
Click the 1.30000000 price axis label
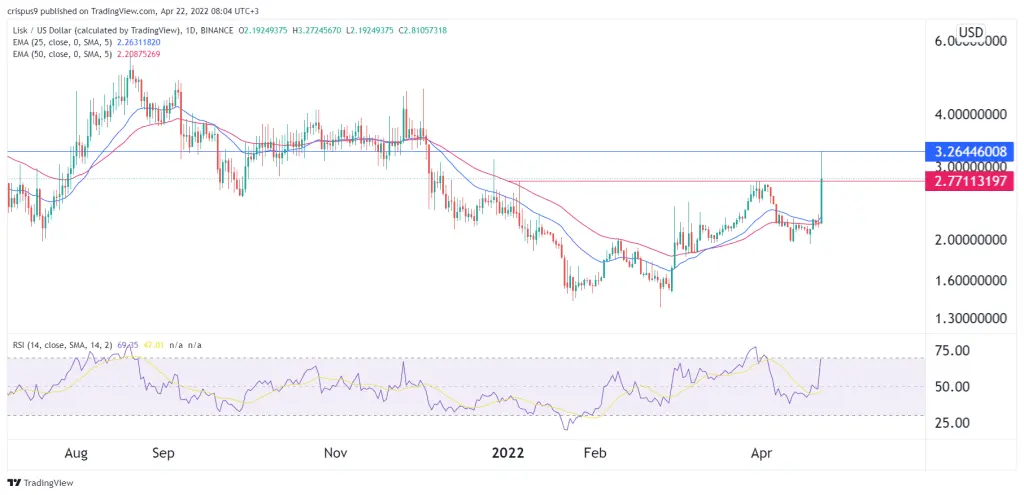969,319
